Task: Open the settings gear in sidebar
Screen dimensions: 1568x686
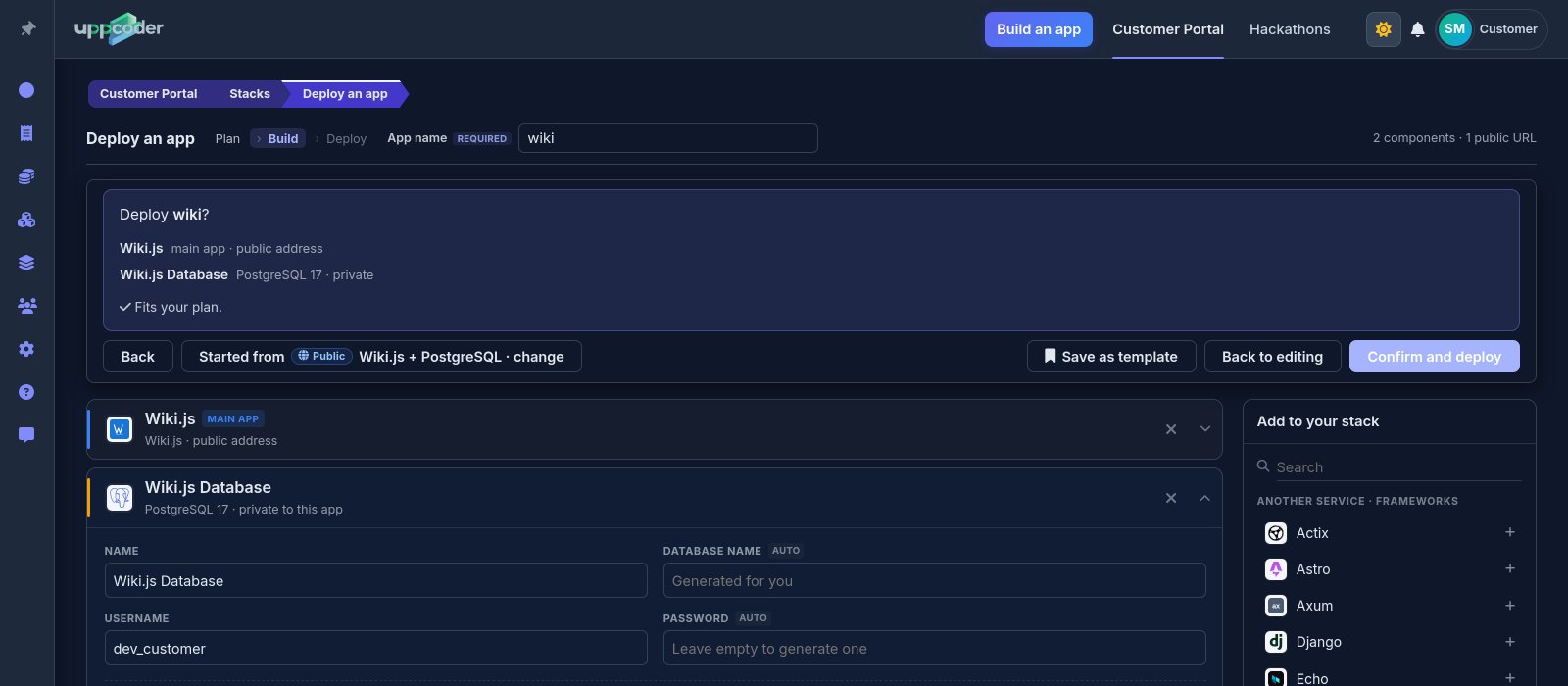Action: click(26, 349)
